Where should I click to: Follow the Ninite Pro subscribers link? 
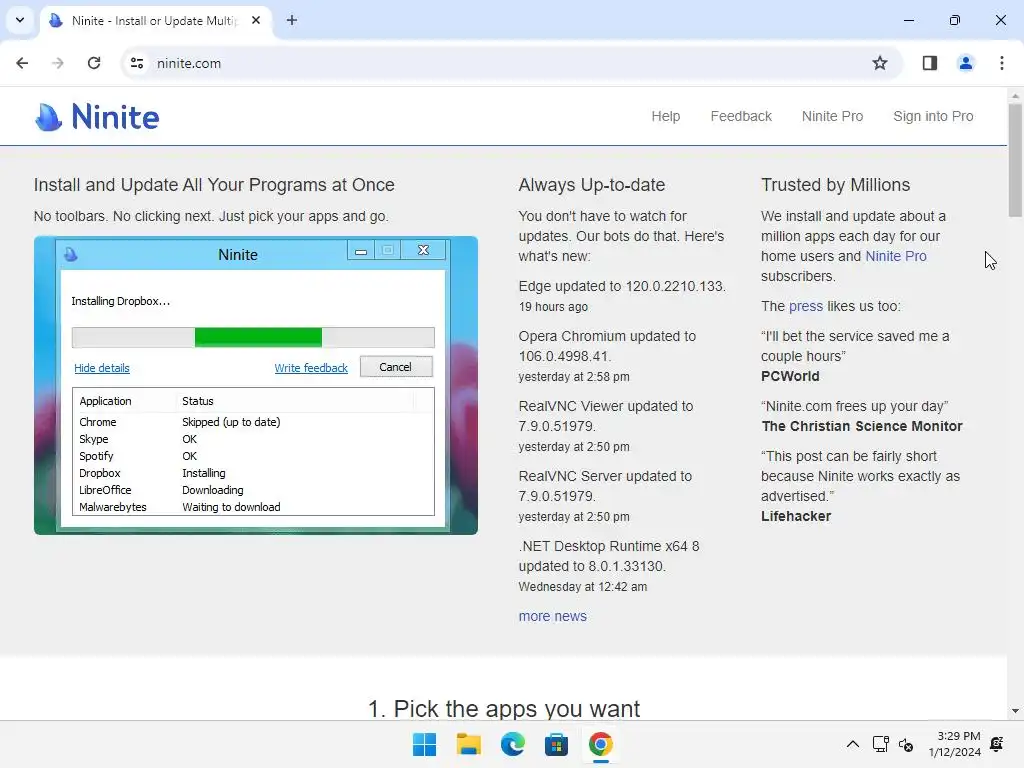pyautogui.click(x=895, y=256)
